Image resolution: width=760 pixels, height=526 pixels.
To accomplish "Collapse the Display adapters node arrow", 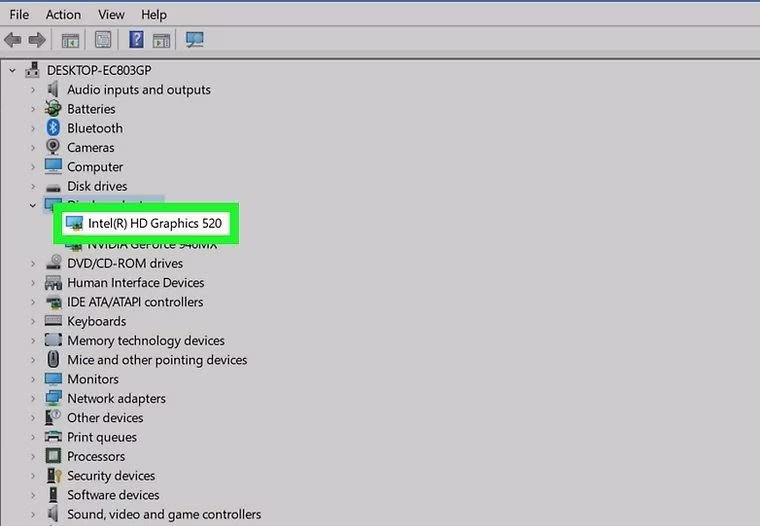I will pos(32,206).
